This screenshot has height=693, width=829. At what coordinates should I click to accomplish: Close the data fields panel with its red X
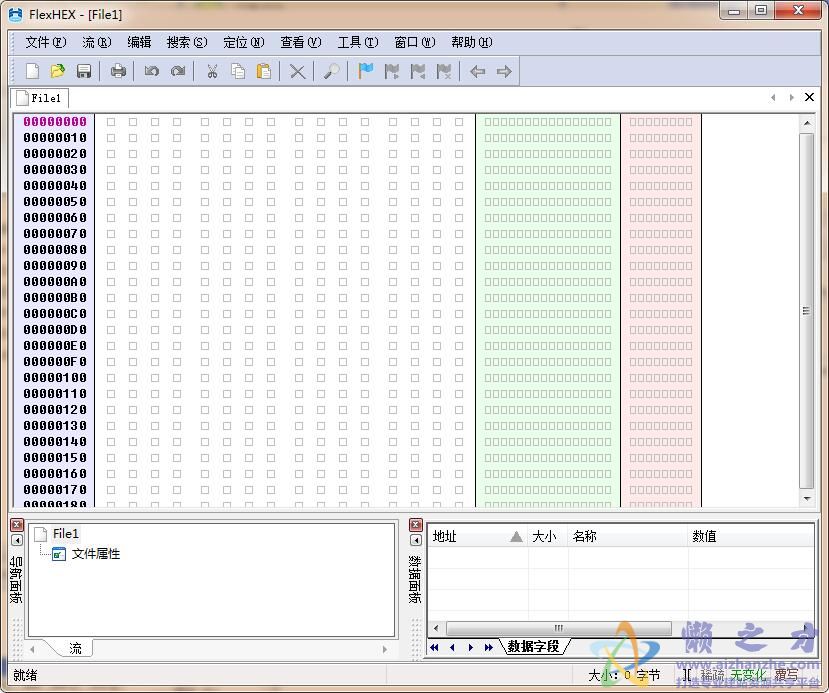tap(416, 524)
